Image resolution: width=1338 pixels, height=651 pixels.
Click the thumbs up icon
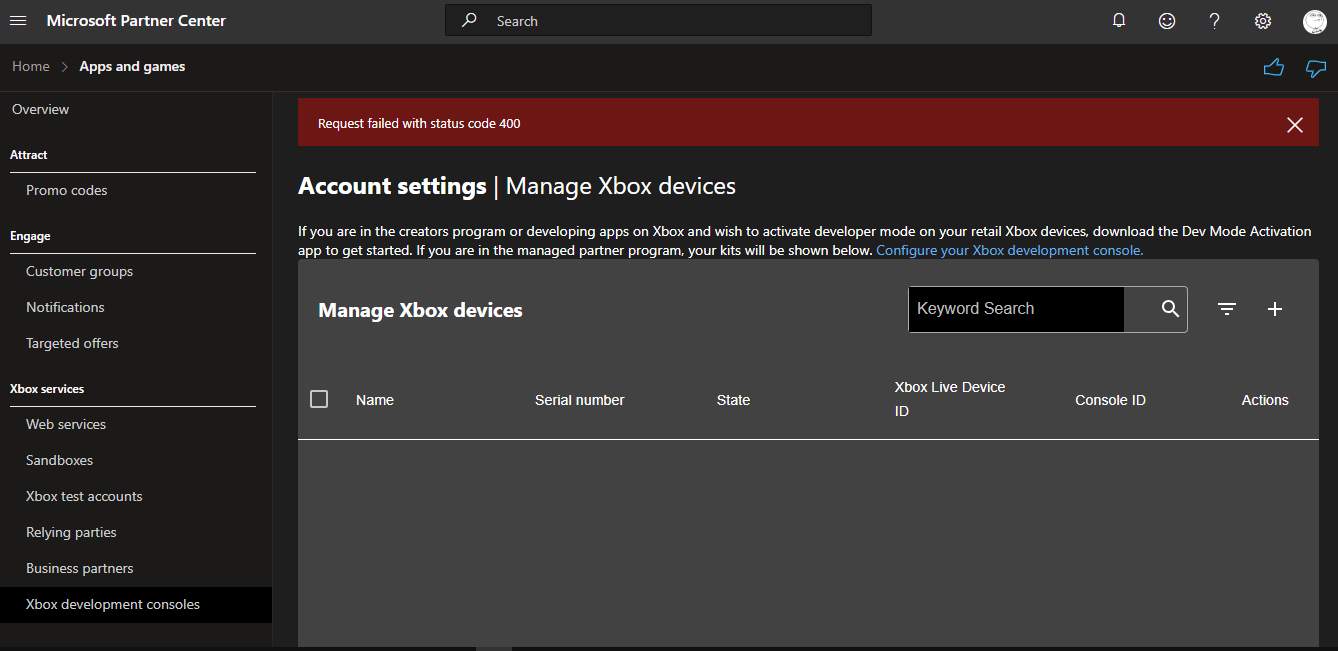[x=1273, y=67]
